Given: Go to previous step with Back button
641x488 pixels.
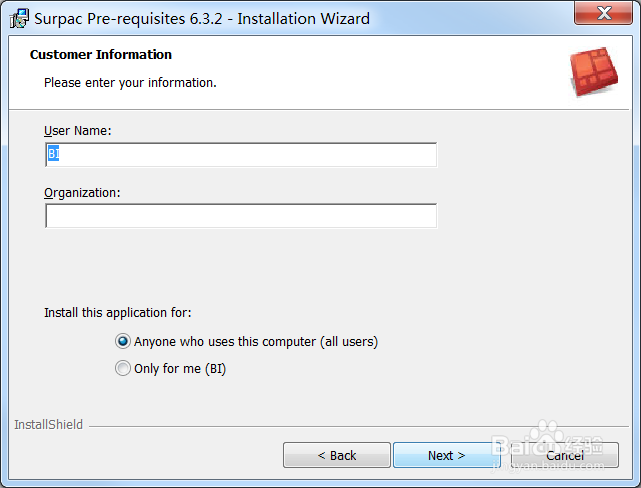Looking at the screenshot, I should (x=336, y=455).
